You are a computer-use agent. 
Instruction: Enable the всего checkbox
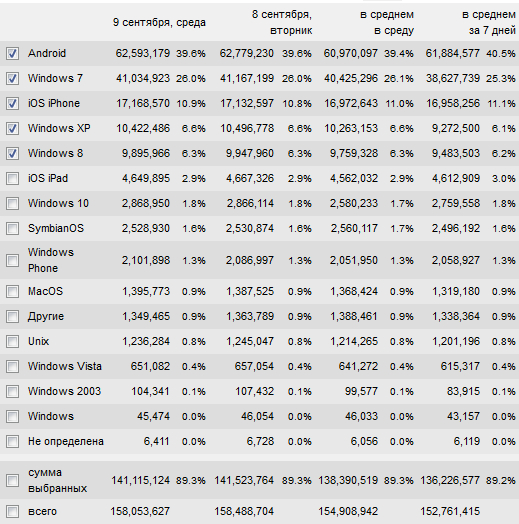coord(12,511)
